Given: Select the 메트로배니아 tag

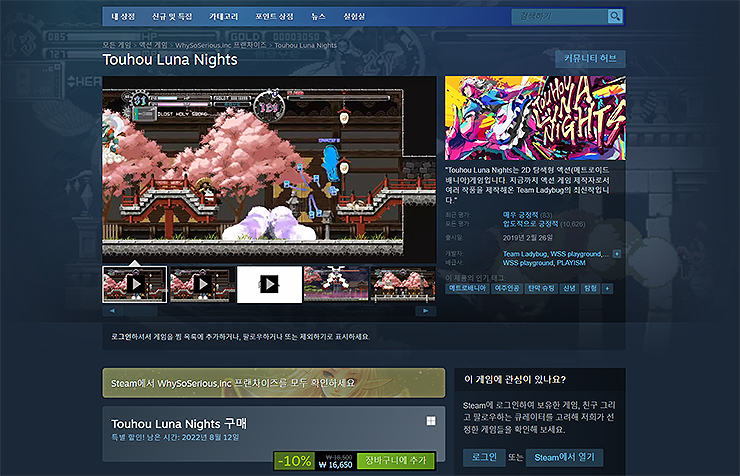Looking at the screenshot, I should (x=467, y=288).
